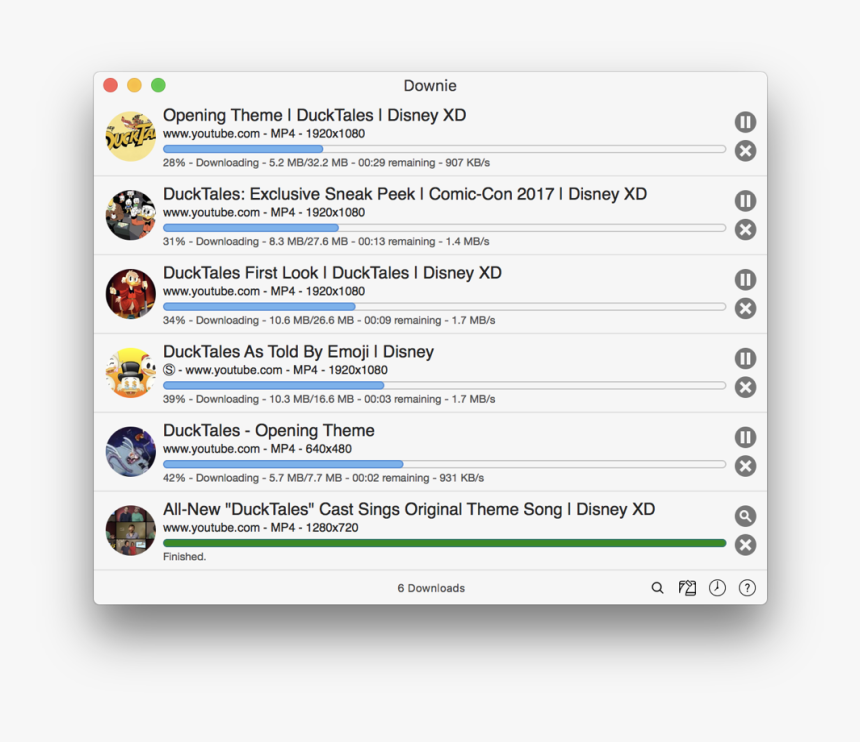The width and height of the screenshot is (860, 742).
Task: Pause the DuckTales - Opening Theme 640x480 download
Action: [745, 437]
